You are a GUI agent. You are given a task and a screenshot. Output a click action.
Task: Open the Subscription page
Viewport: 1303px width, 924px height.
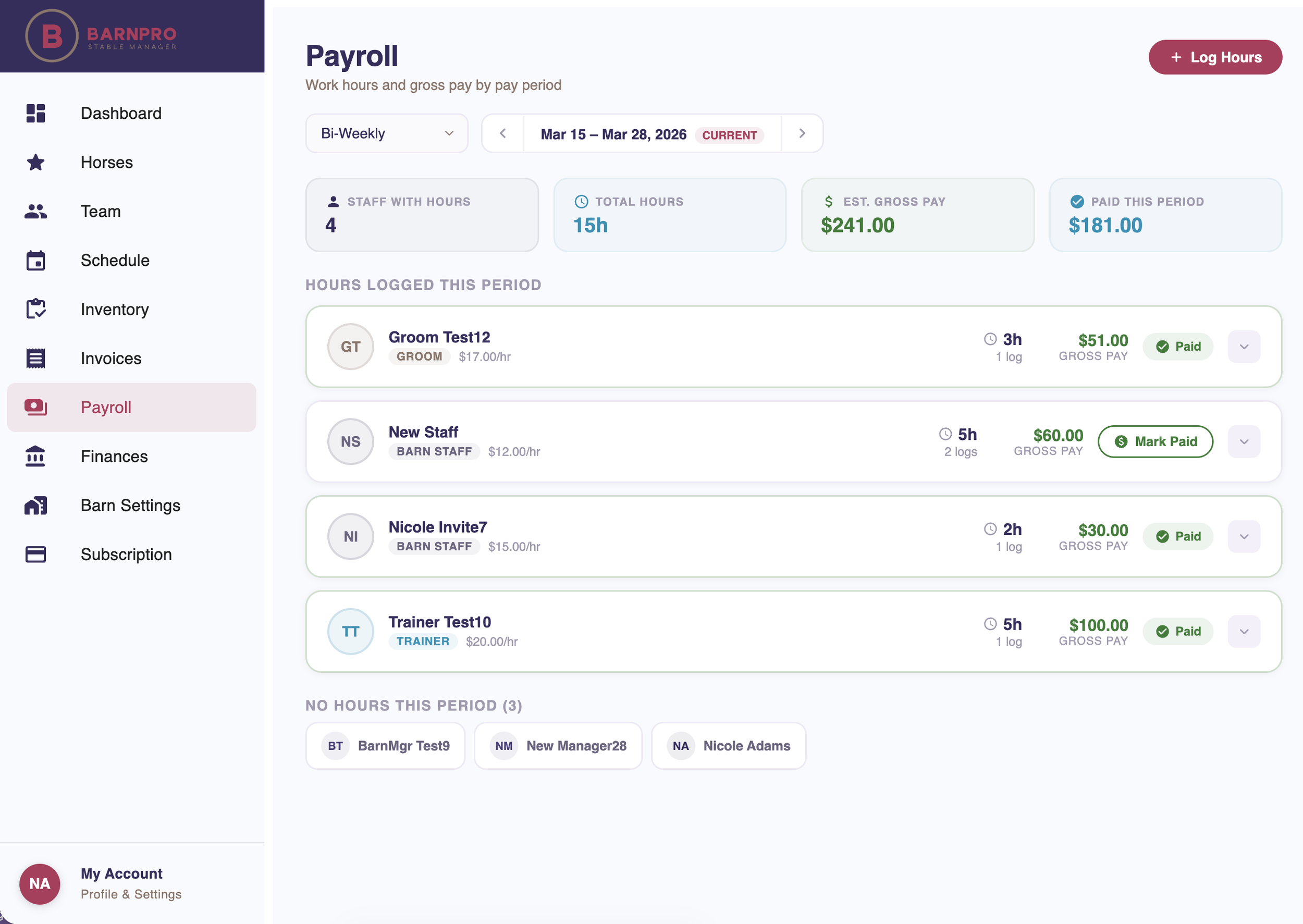[x=126, y=554]
